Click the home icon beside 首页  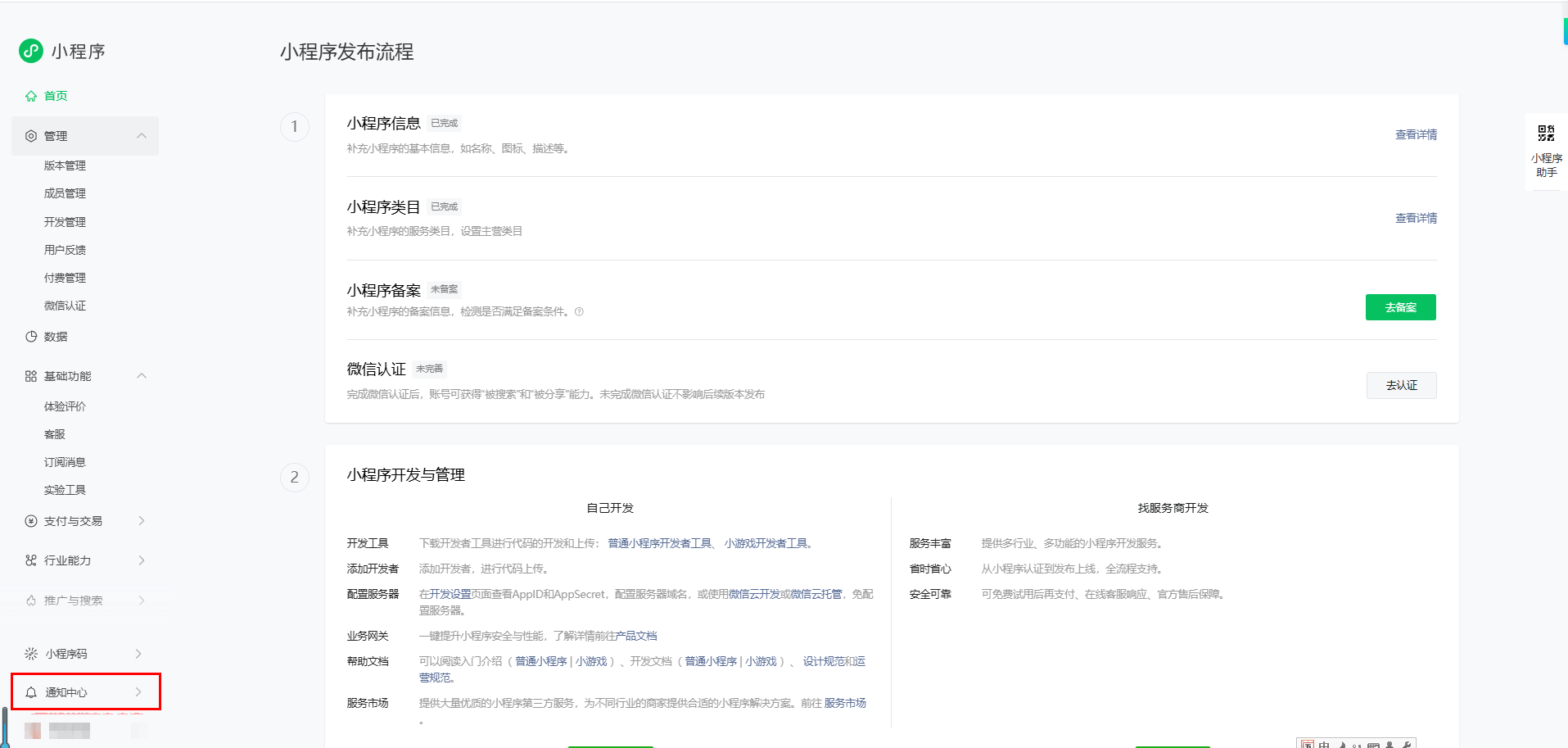point(31,96)
